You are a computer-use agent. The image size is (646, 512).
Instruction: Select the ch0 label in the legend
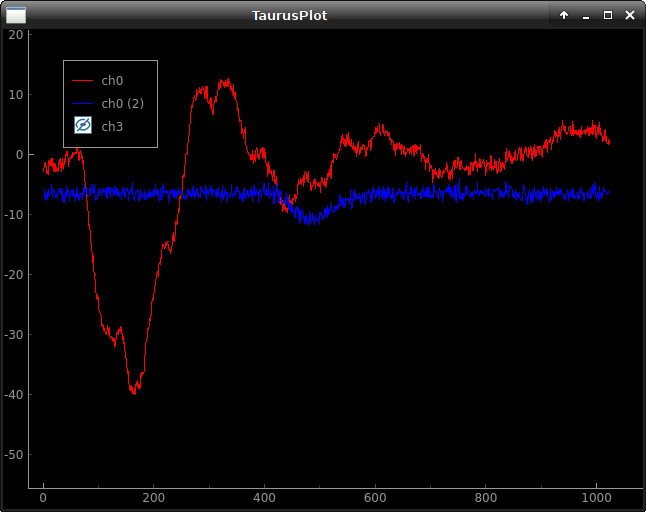click(112, 80)
